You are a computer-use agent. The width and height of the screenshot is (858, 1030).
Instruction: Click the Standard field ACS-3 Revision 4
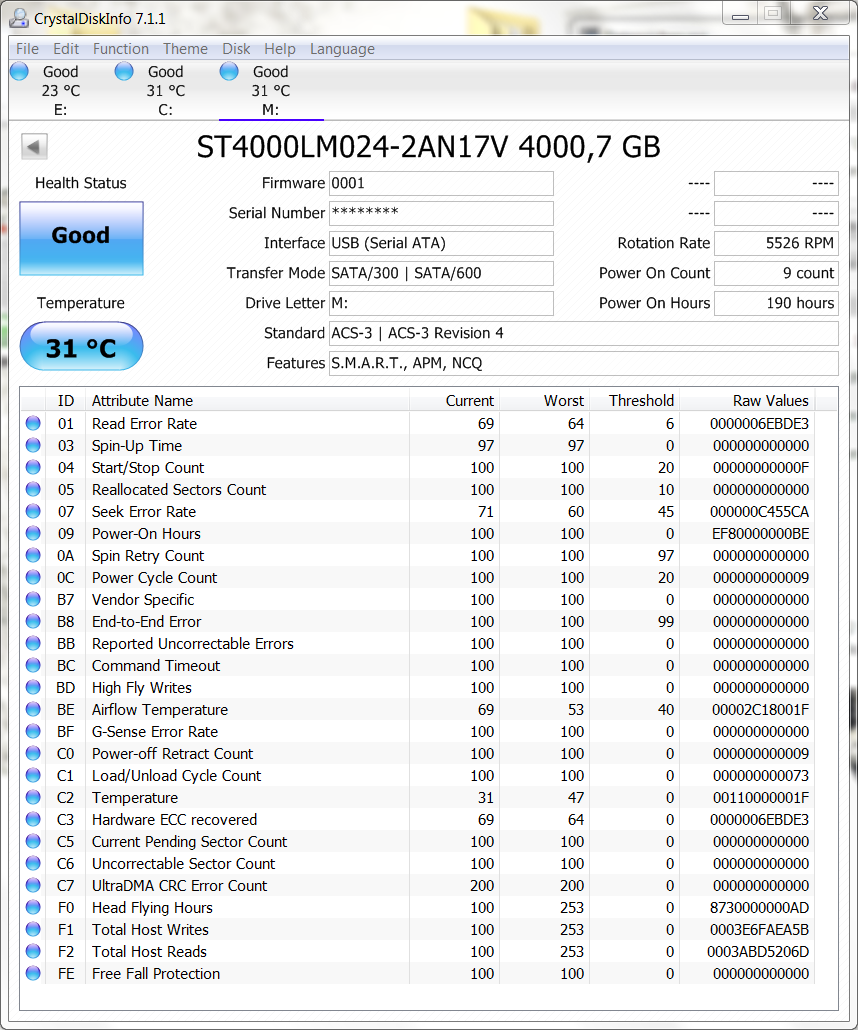[583, 333]
